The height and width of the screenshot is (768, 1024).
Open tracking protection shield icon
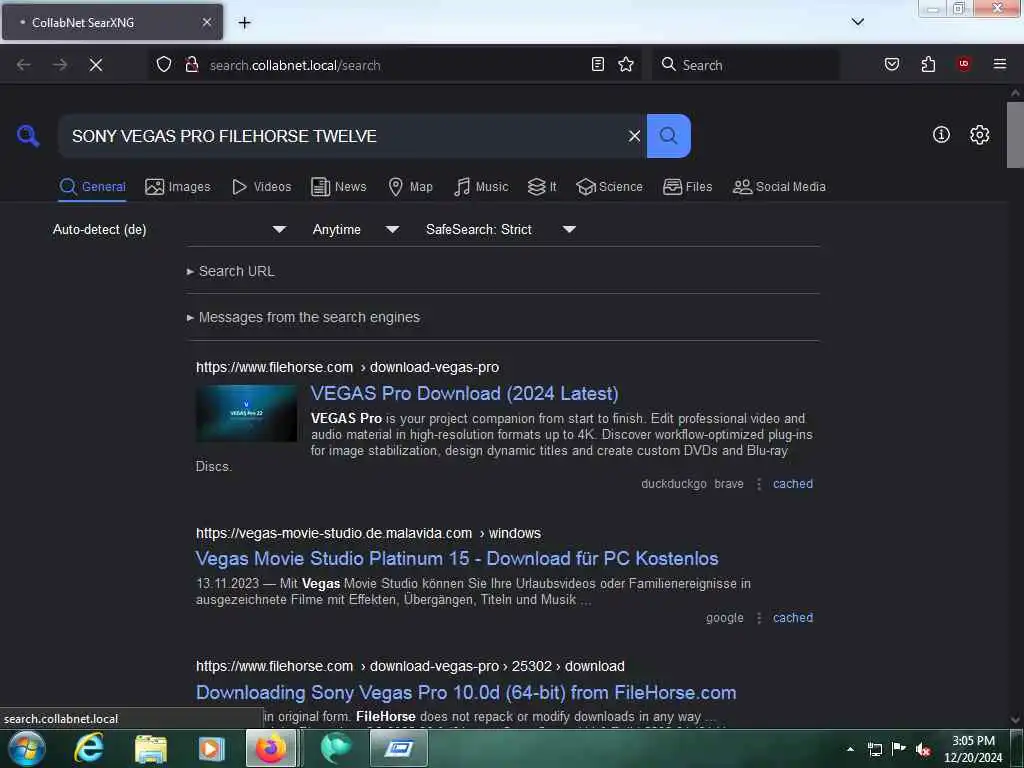click(164, 64)
